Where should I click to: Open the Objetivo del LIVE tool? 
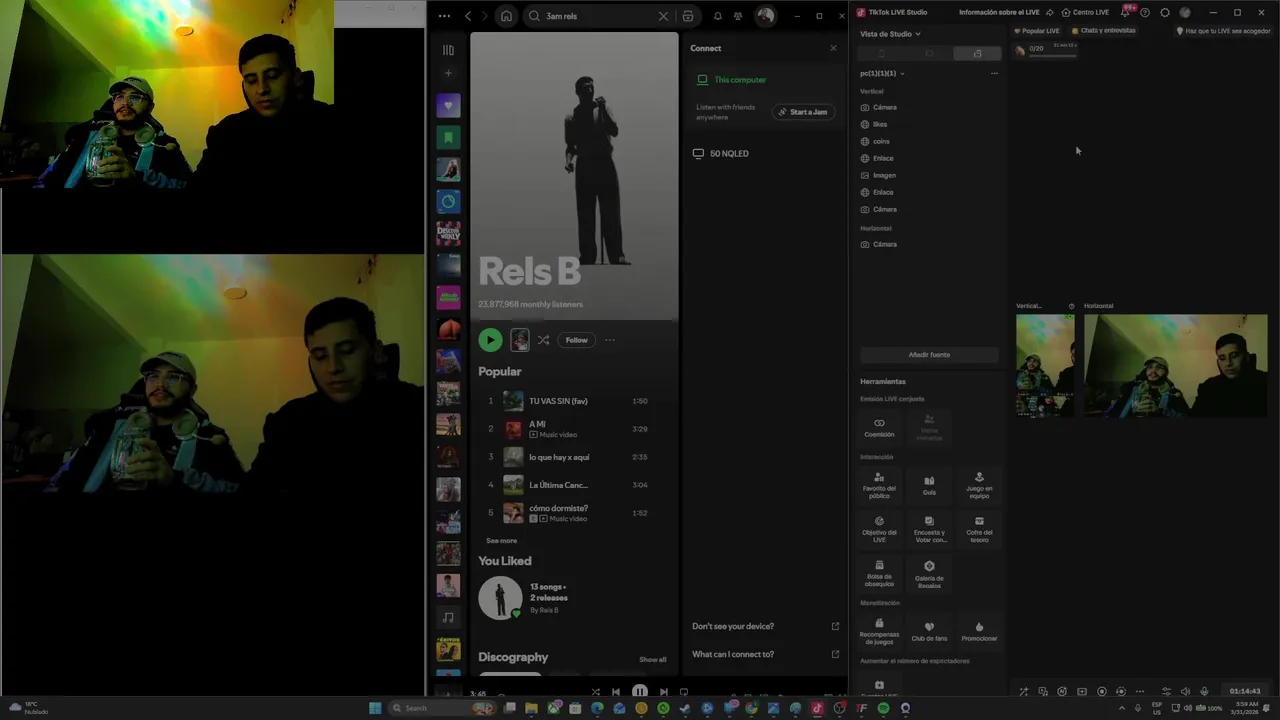pos(879,530)
